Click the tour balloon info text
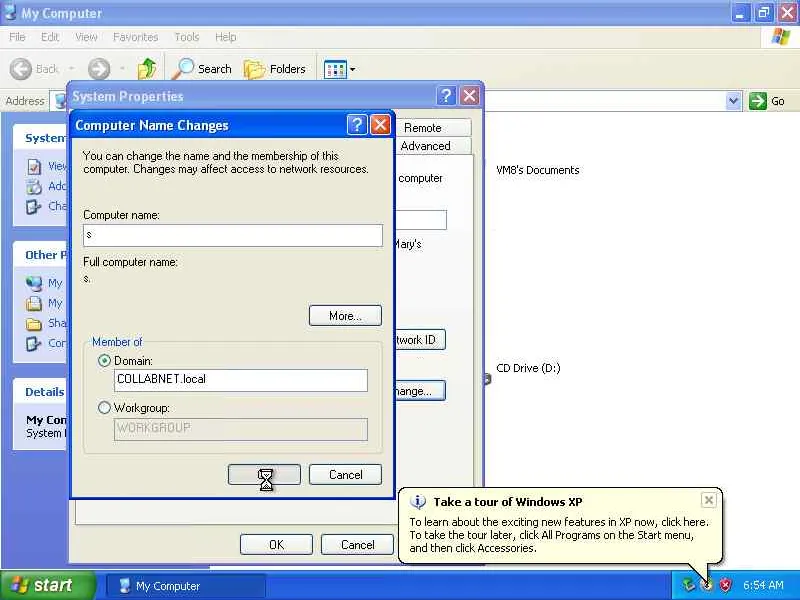 (559, 535)
